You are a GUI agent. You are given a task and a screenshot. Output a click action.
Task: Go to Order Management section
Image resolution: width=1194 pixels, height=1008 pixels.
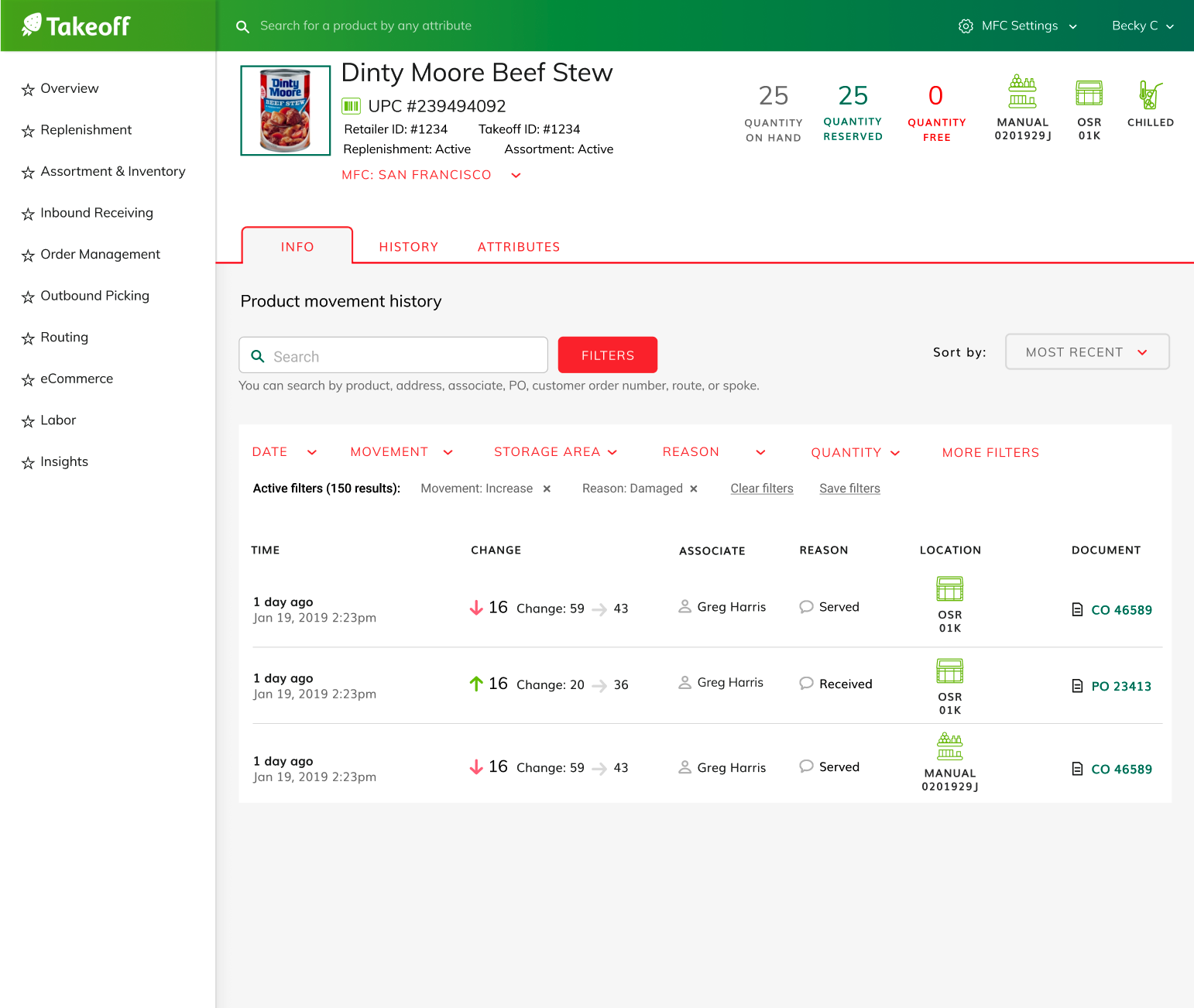100,254
